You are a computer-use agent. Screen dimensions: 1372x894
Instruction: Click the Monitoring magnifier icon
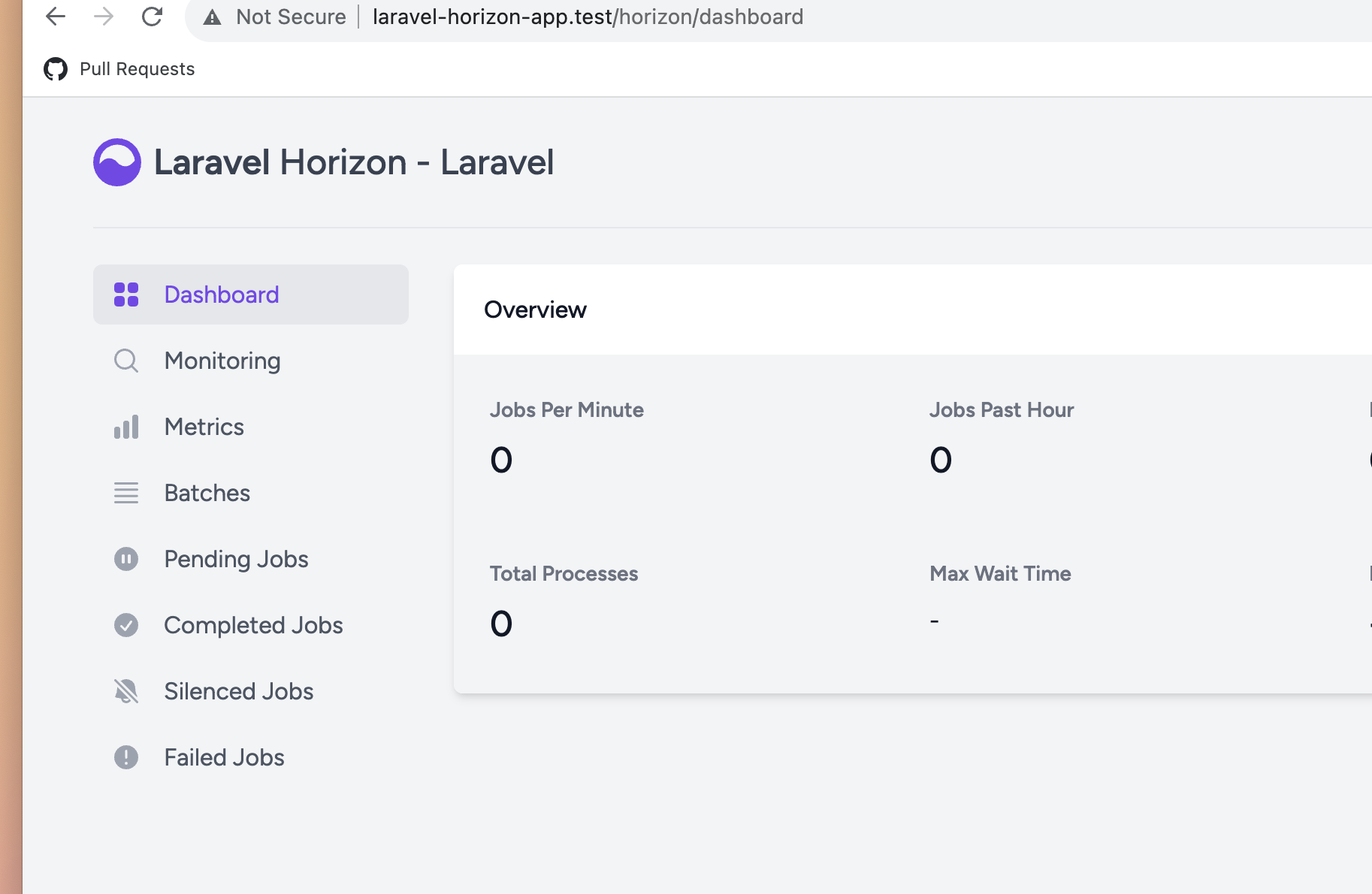click(126, 361)
